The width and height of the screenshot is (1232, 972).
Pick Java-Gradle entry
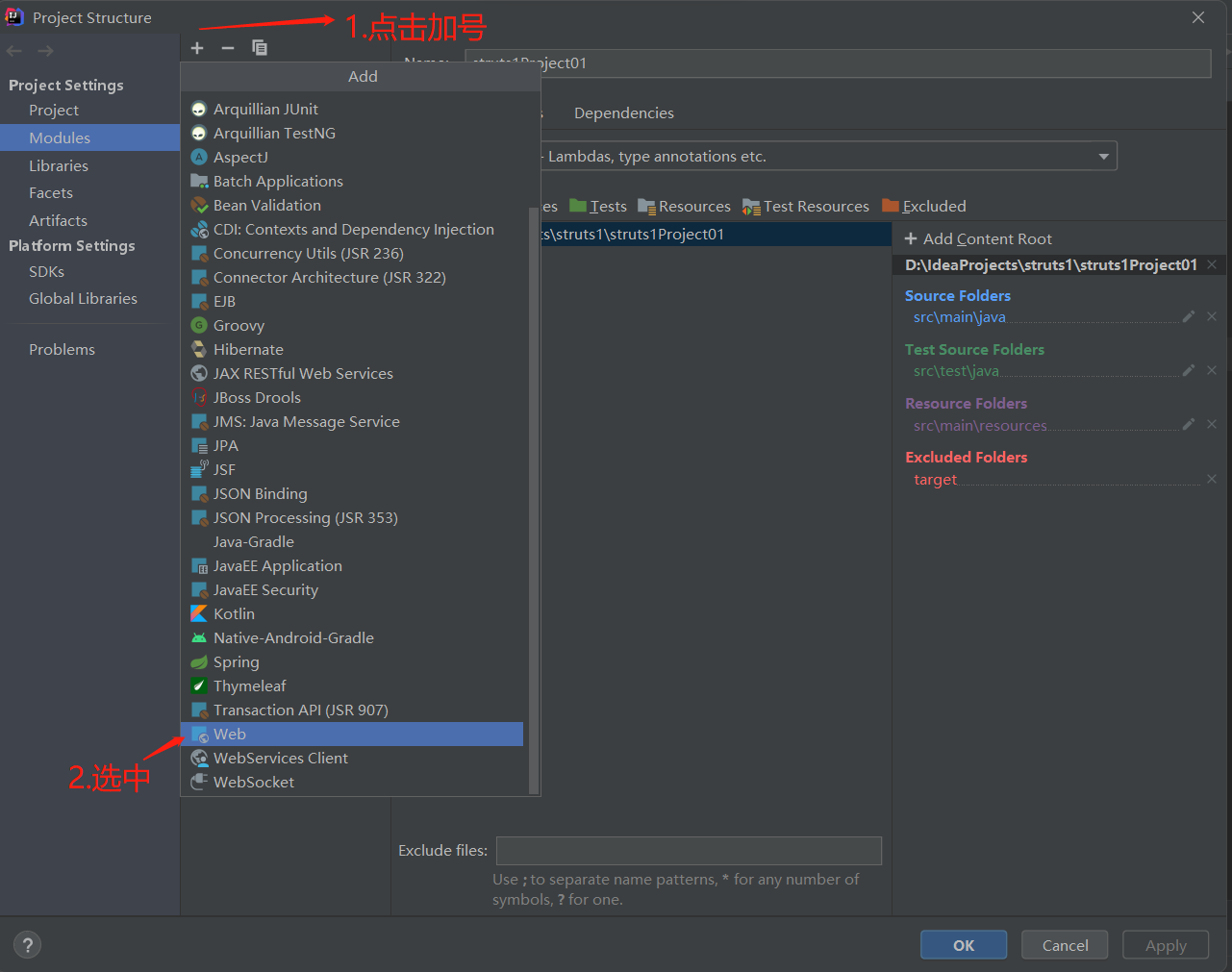click(x=352, y=542)
